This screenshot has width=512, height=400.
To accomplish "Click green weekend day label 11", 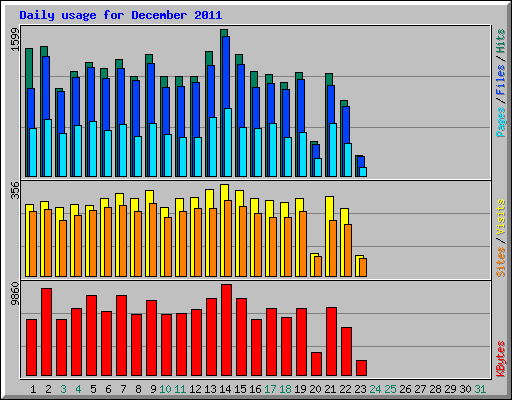I will pyautogui.click(x=180, y=389).
